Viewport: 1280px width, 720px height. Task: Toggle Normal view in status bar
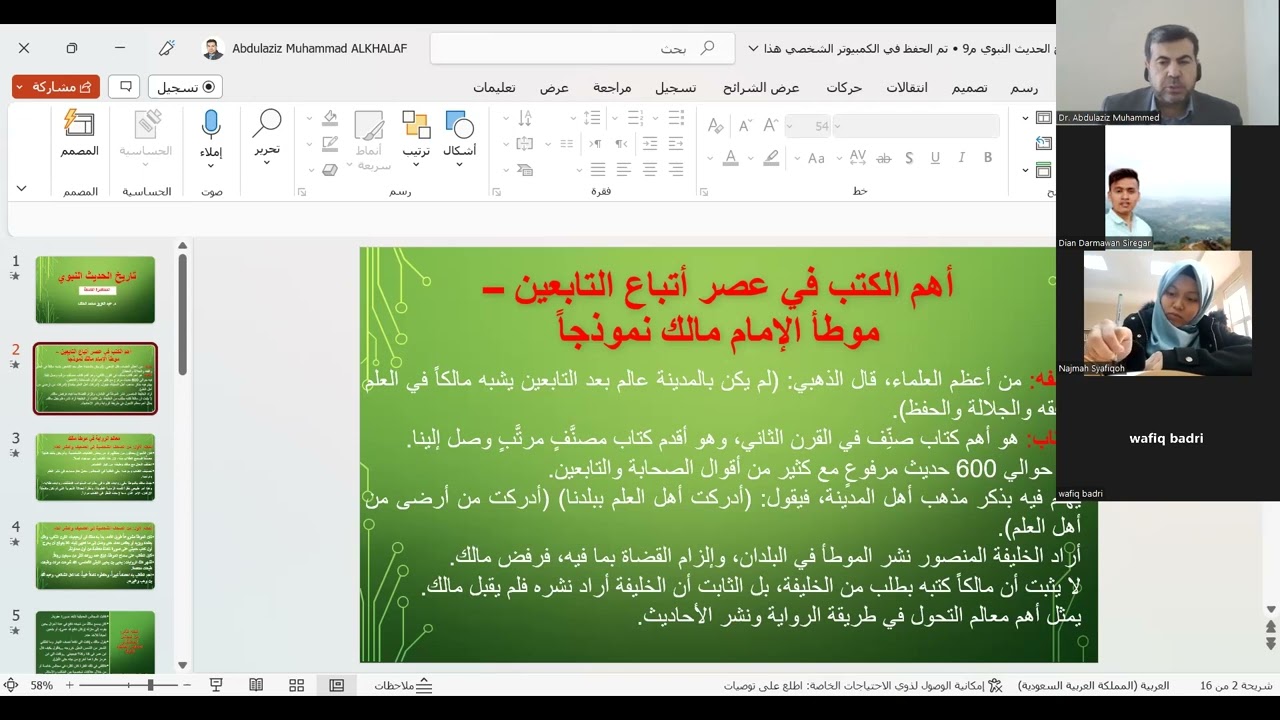336,685
